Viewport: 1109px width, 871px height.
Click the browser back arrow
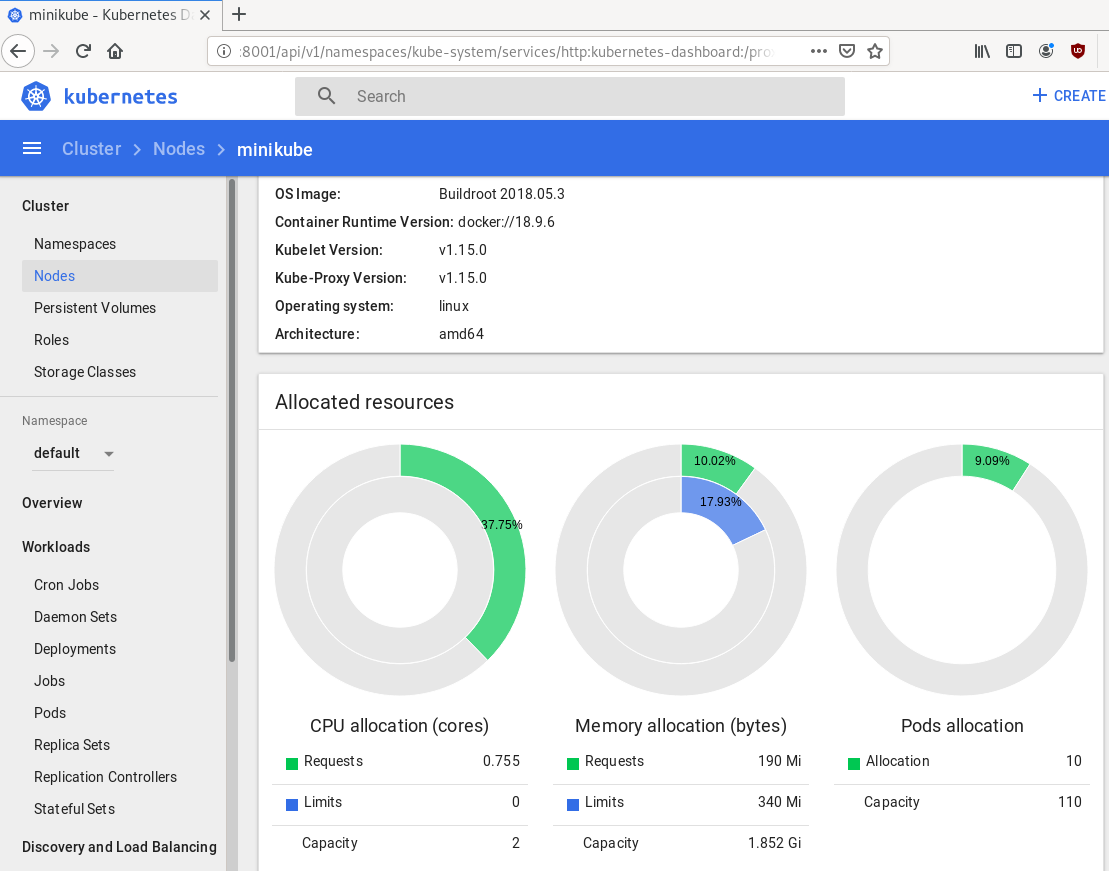tap(18, 51)
